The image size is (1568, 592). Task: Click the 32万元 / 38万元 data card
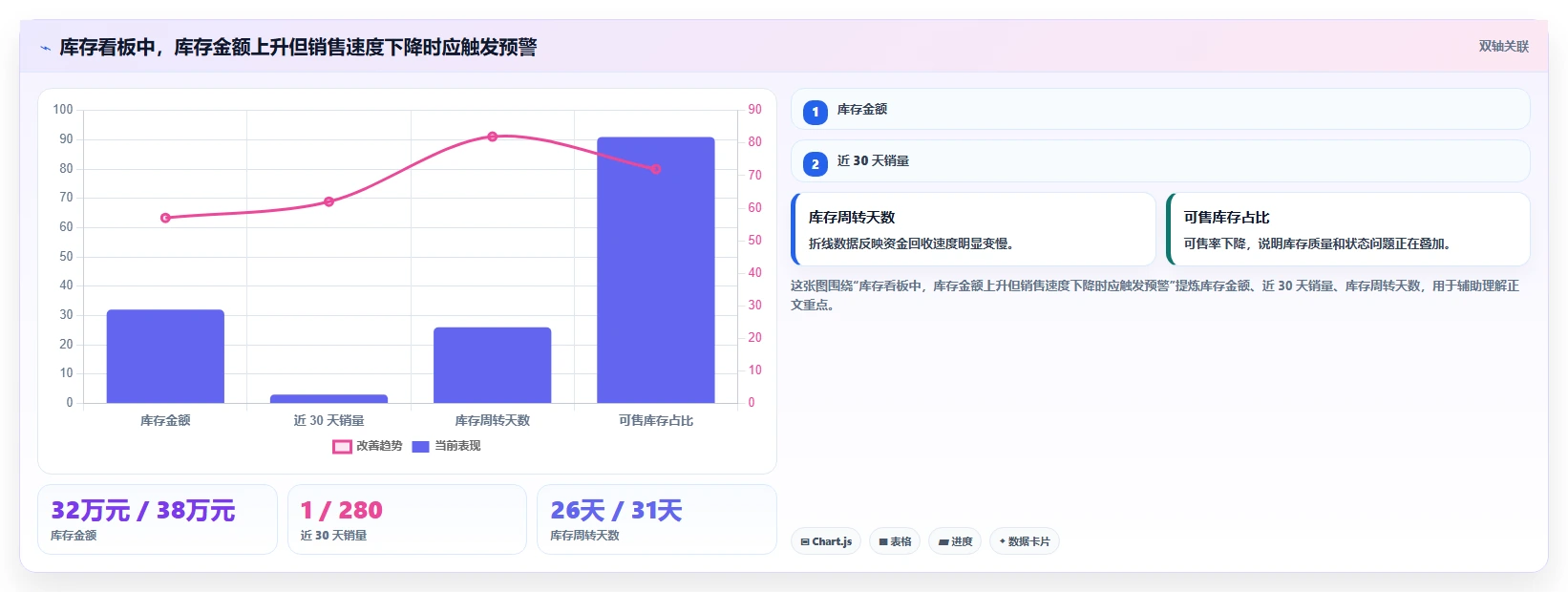[x=158, y=519]
